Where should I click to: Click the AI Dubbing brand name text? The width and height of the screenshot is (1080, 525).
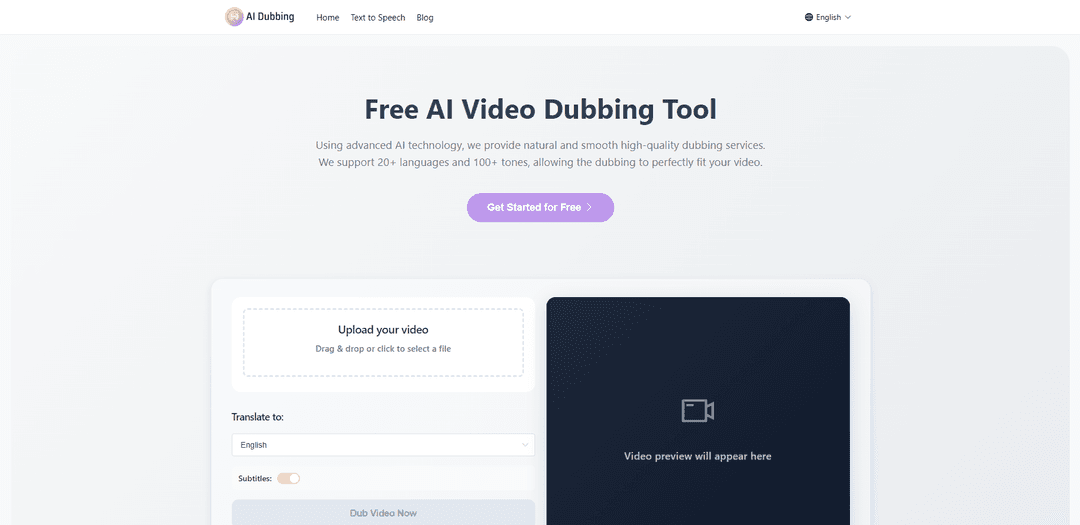[271, 17]
